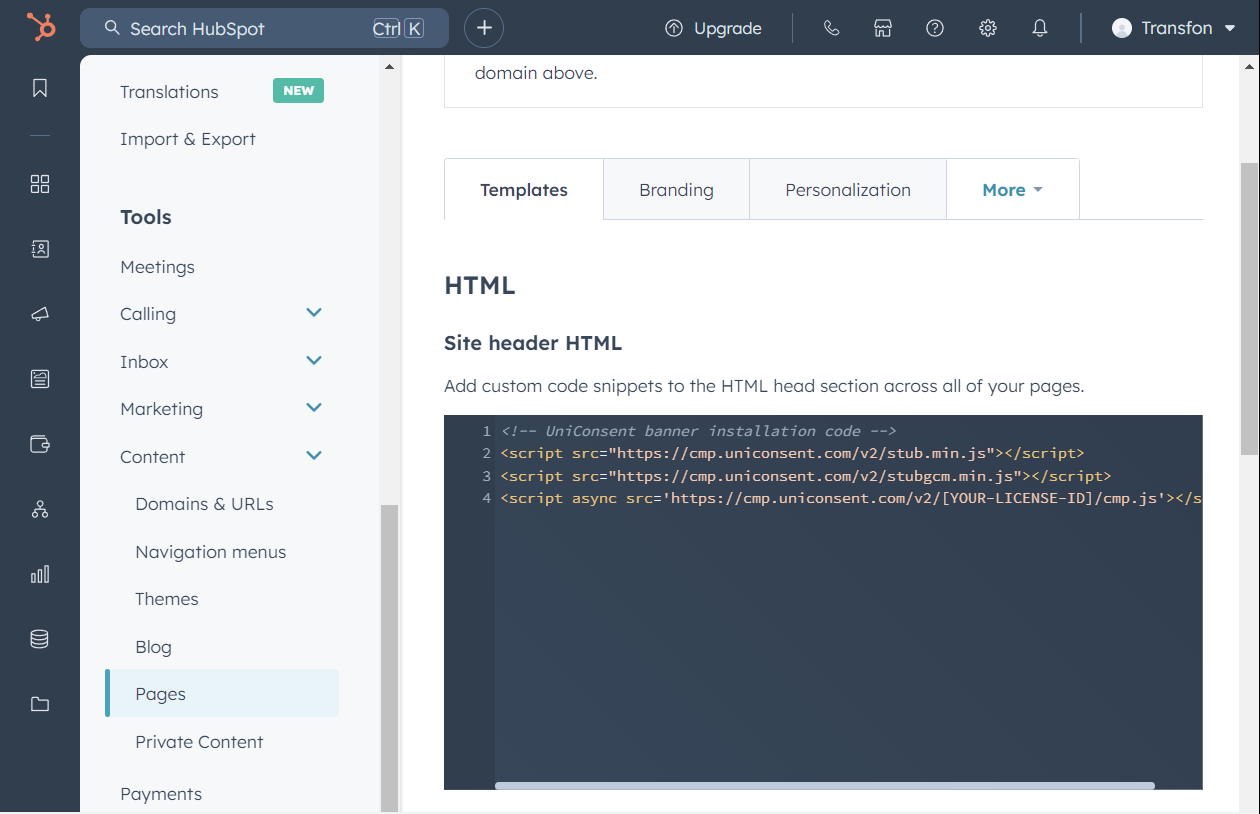Open the Workspaces grid icon
Image resolution: width=1260 pixels, height=814 pixels.
pyautogui.click(x=40, y=184)
